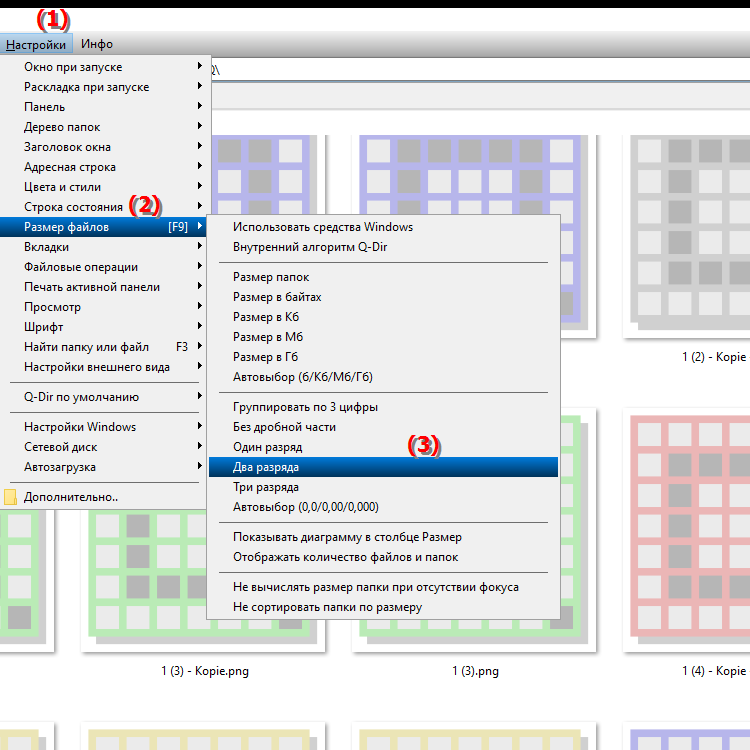Image resolution: width=750 pixels, height=750 pixels.
Task: Toggle Не сортировать папки по размеру
Action: click(383, 607)
